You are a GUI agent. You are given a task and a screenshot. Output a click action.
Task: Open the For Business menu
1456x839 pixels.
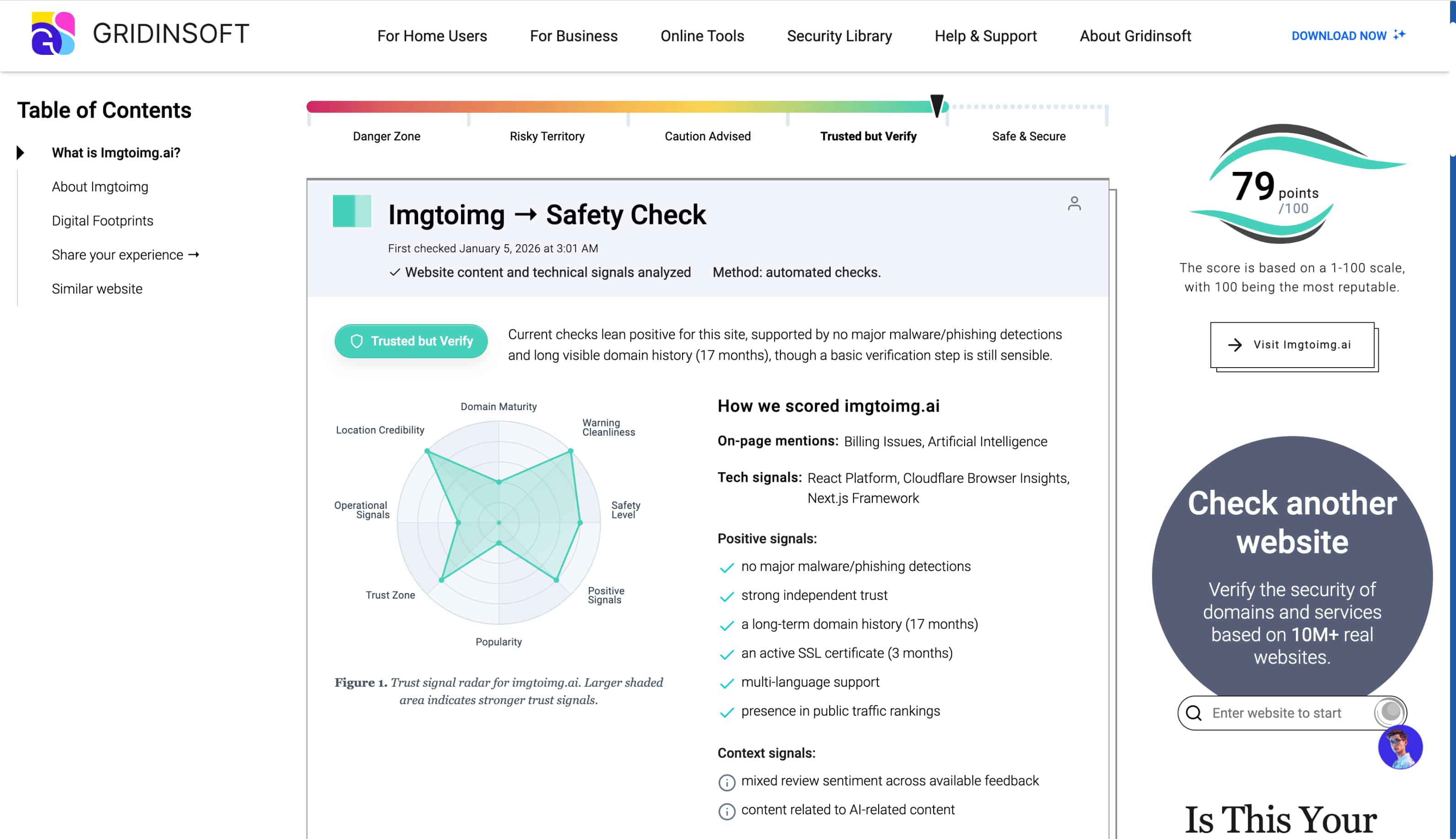point(574,36)
